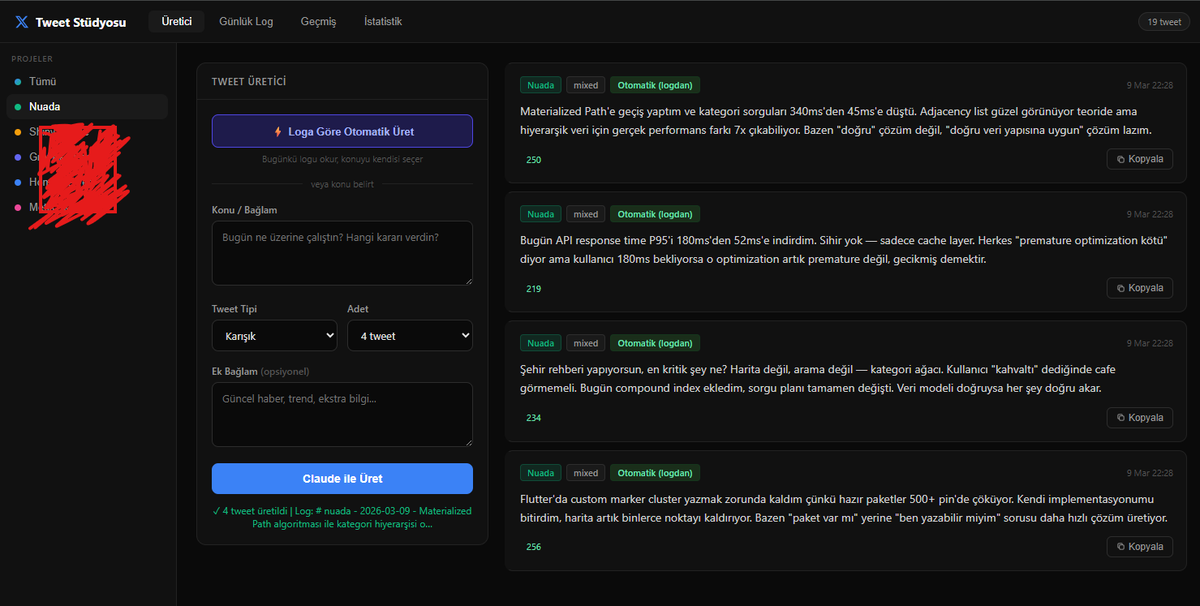Open the Günlük Log tab
The width and height of the screenshot is (1200, 606).
point(246,21)
